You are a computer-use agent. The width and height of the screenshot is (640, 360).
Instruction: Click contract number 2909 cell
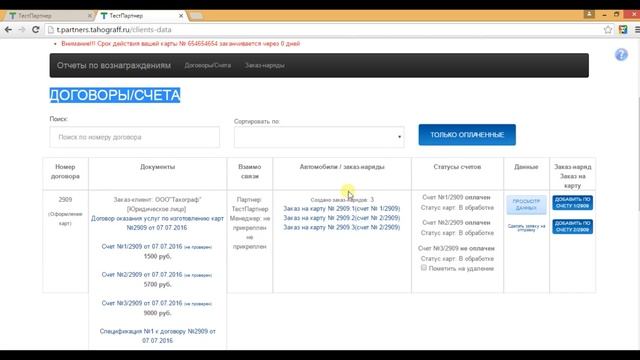[65, 200]
